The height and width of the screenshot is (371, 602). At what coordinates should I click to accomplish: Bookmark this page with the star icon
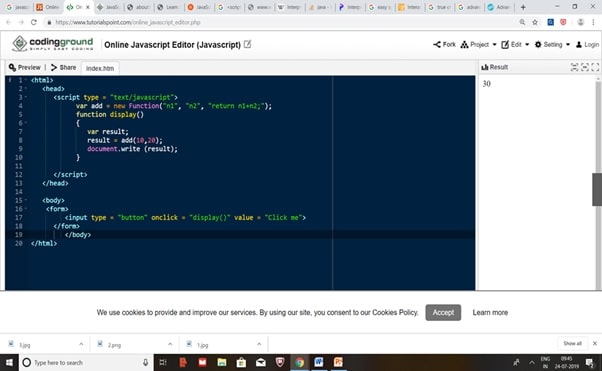coord(535,22)
